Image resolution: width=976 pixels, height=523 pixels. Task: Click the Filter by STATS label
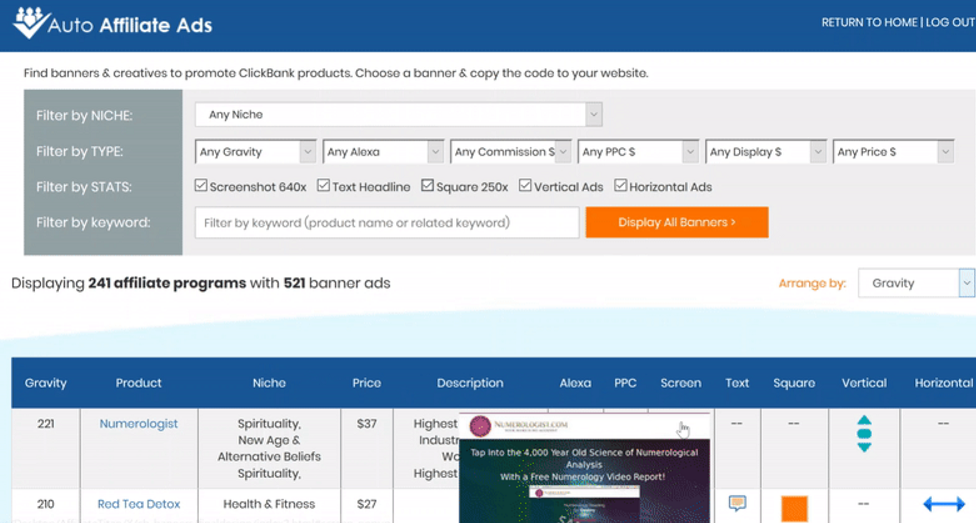point(83,187)
